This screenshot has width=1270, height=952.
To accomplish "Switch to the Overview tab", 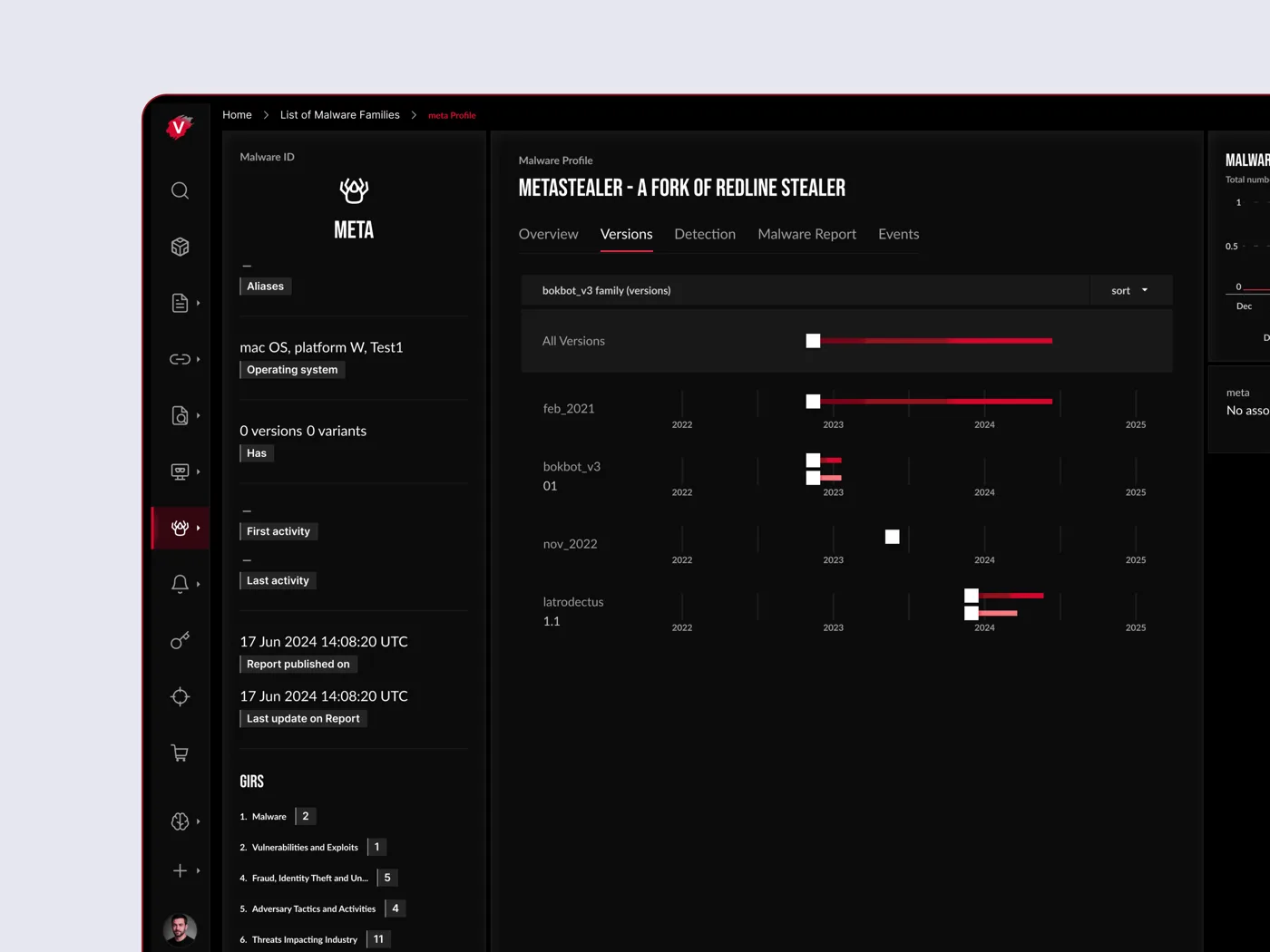I will coord(548,234).
